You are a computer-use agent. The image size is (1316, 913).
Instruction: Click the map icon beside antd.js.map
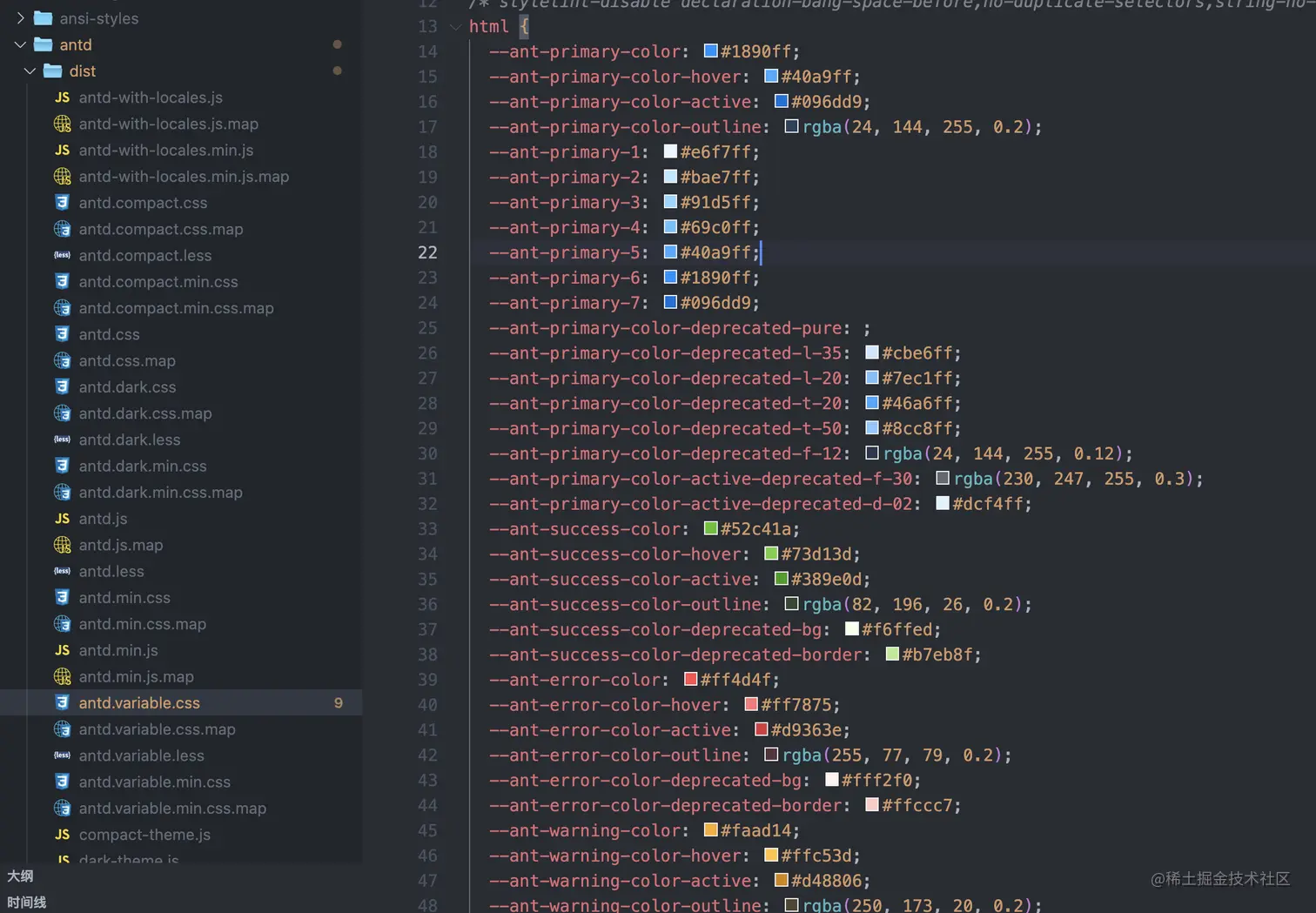[x=62, y=545]
